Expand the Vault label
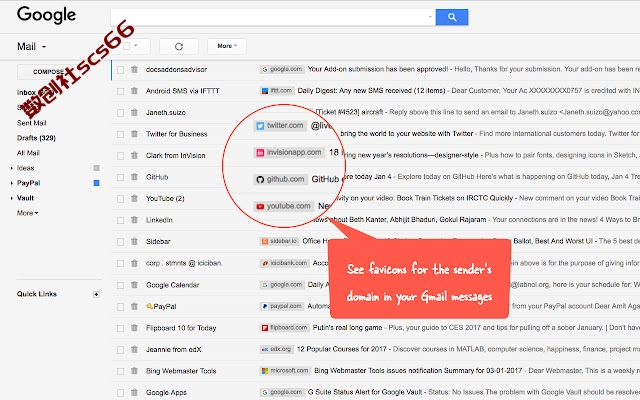 coord(11,198)
